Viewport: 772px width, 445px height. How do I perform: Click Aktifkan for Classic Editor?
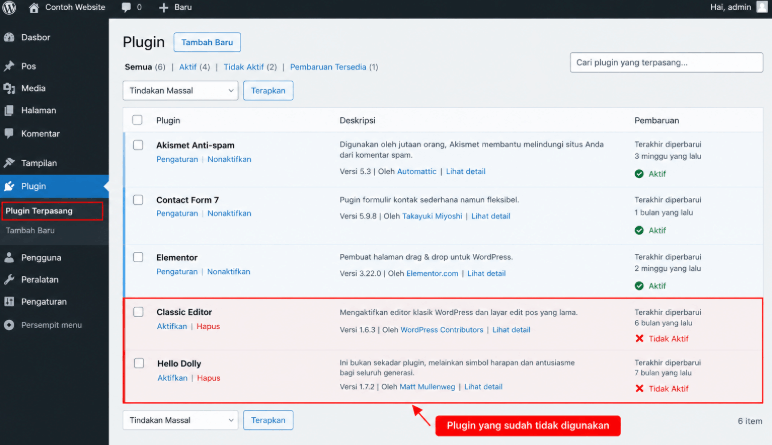(x=172, y=326)
